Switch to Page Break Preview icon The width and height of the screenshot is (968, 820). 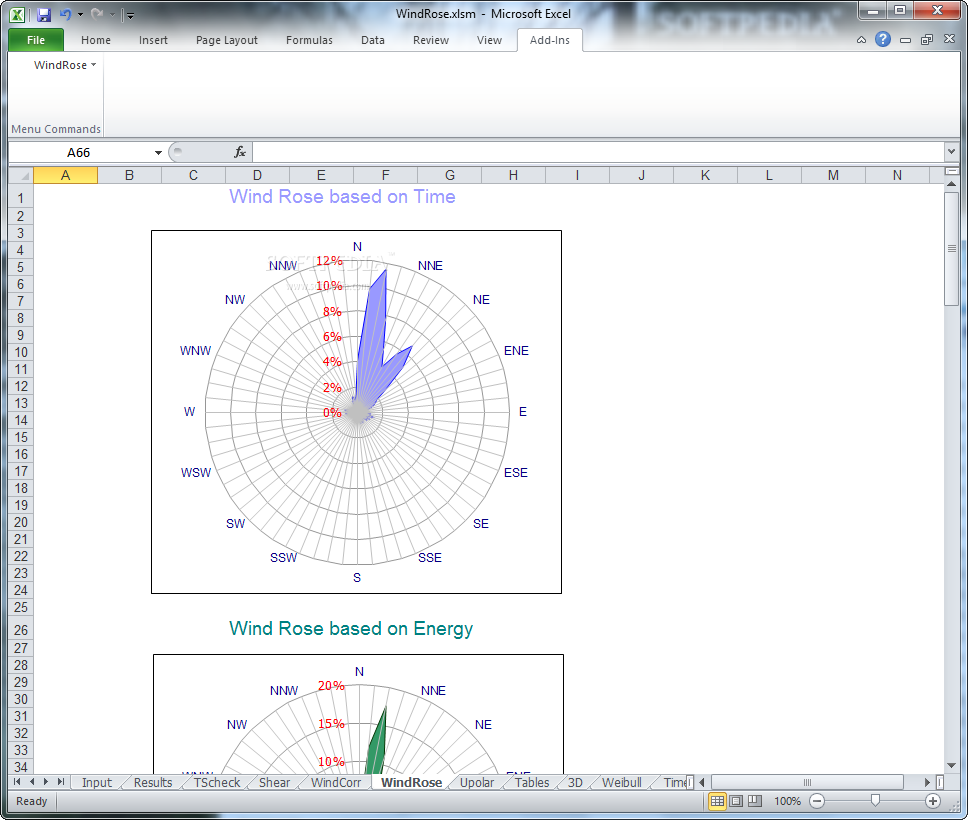[755, 801]
